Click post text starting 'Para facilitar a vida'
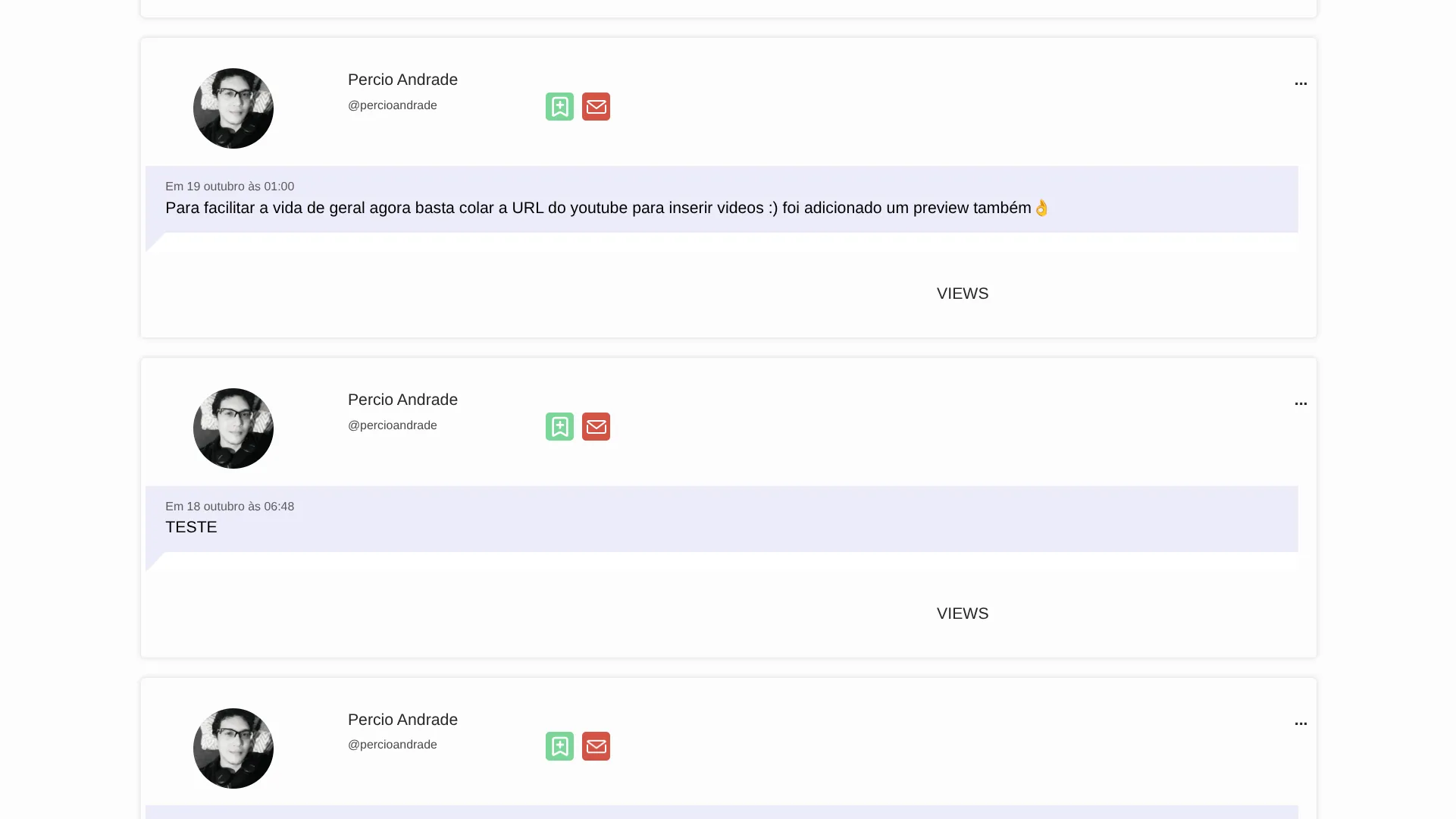The width and height of the screenshot is (1456, 819). (x=607, y=208)
